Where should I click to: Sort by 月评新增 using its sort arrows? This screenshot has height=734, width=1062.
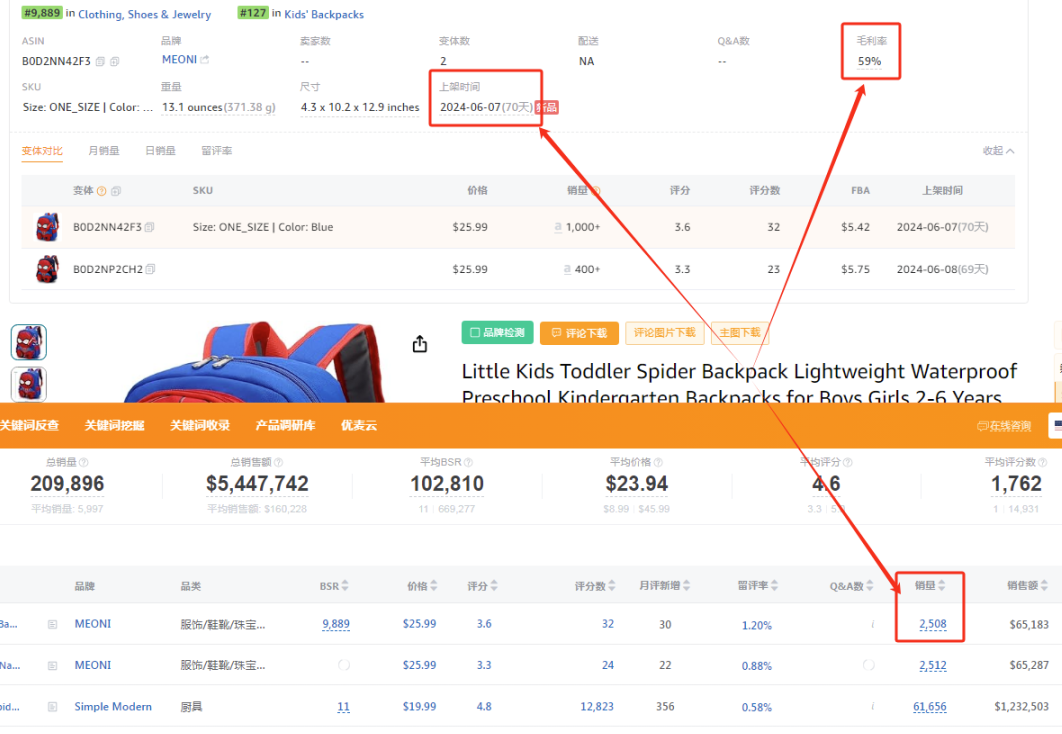pos(686,585)
